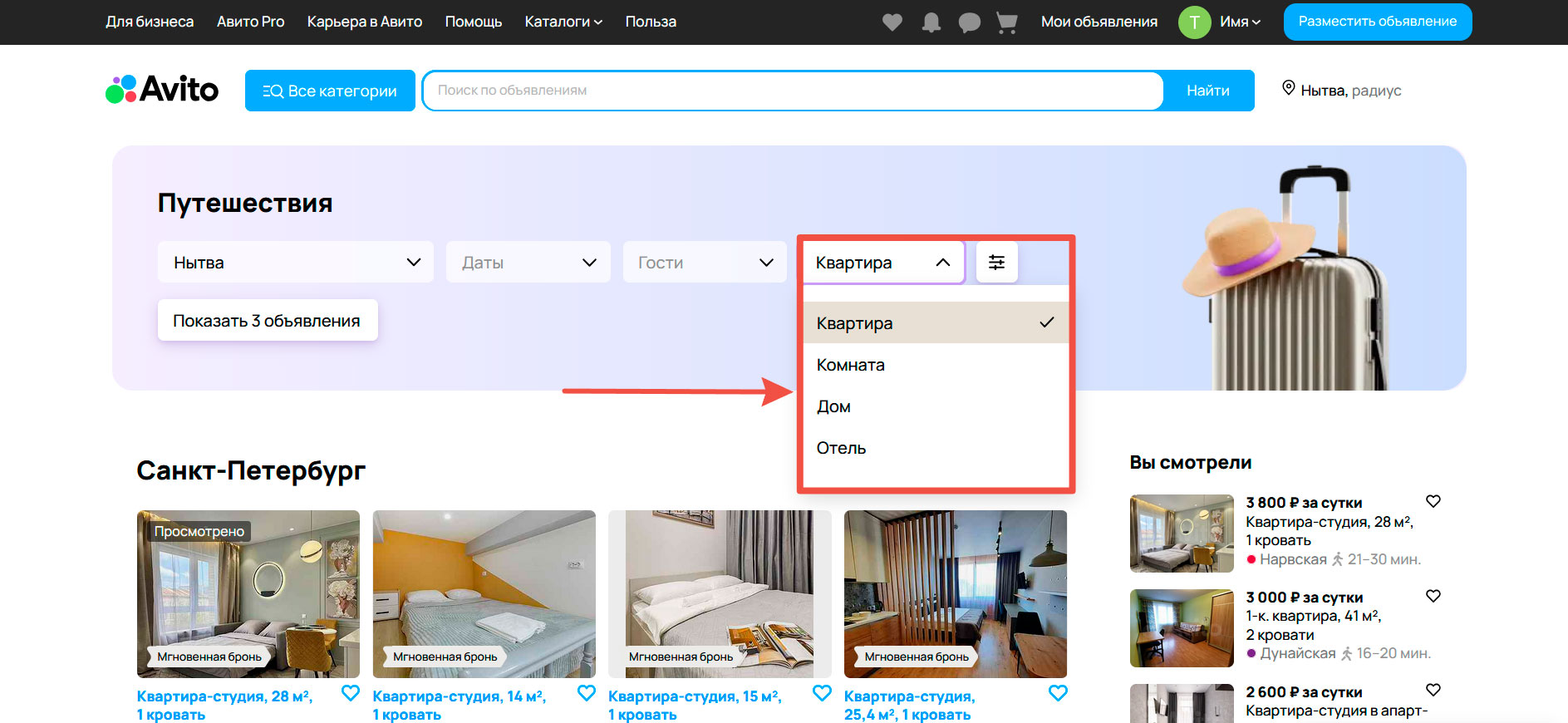The width and height of the screenshot is (1568, 723).
Task: Open Польза link
Action: tap(651, 22)
